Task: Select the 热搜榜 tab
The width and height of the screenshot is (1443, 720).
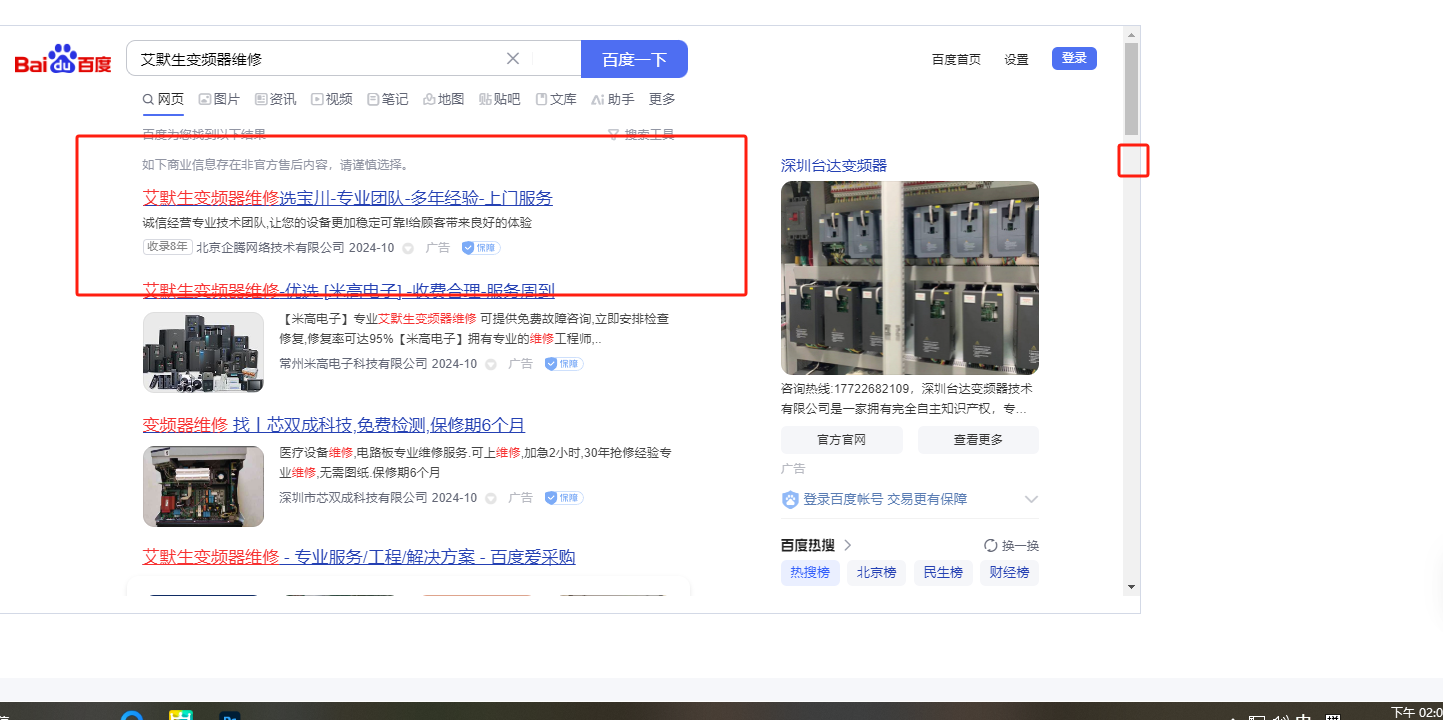Action: (810, 573)
